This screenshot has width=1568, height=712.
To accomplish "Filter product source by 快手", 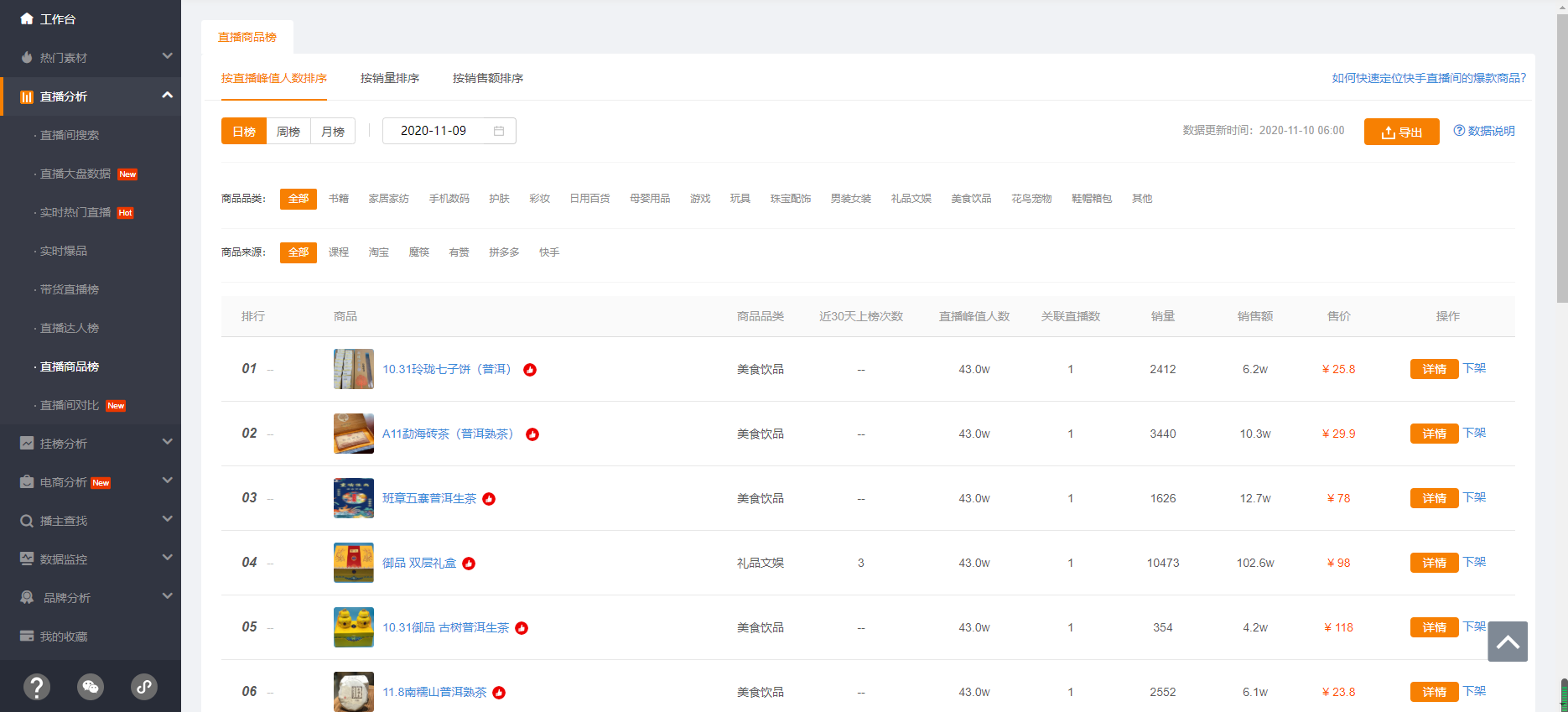I will pyautogui.click(x=549, y=252).
